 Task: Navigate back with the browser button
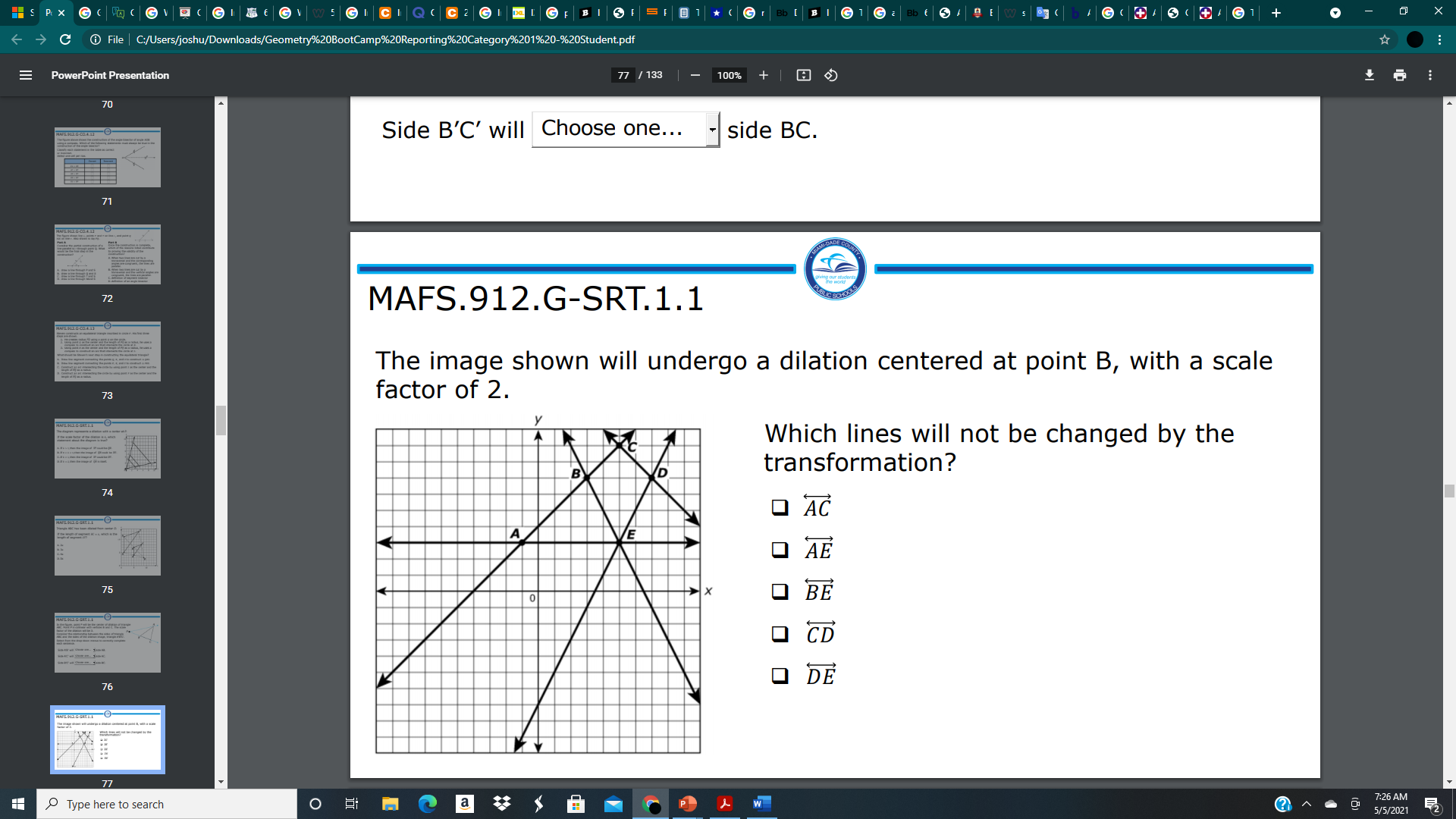click(16, 39)
